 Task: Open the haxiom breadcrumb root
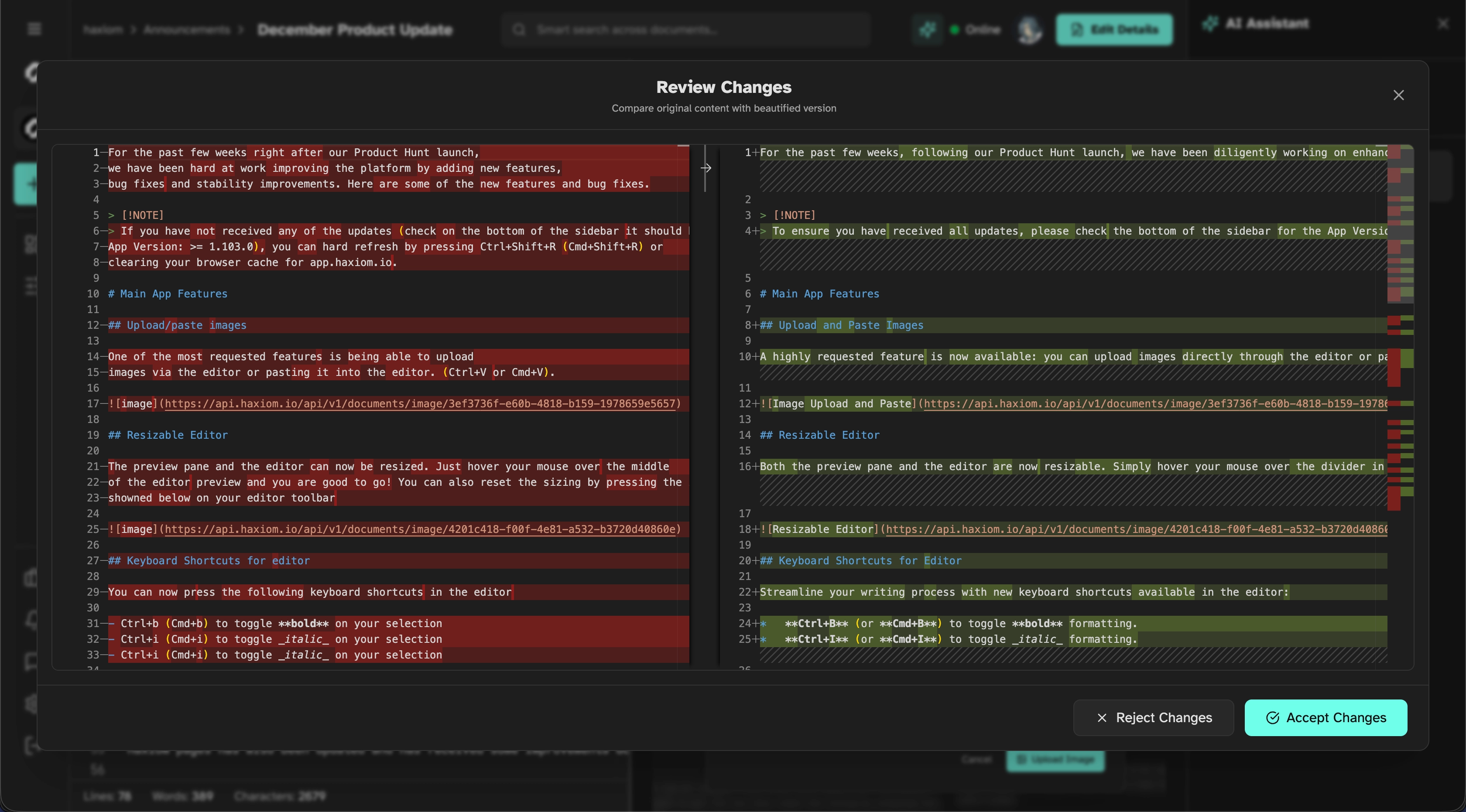(103, 30)
